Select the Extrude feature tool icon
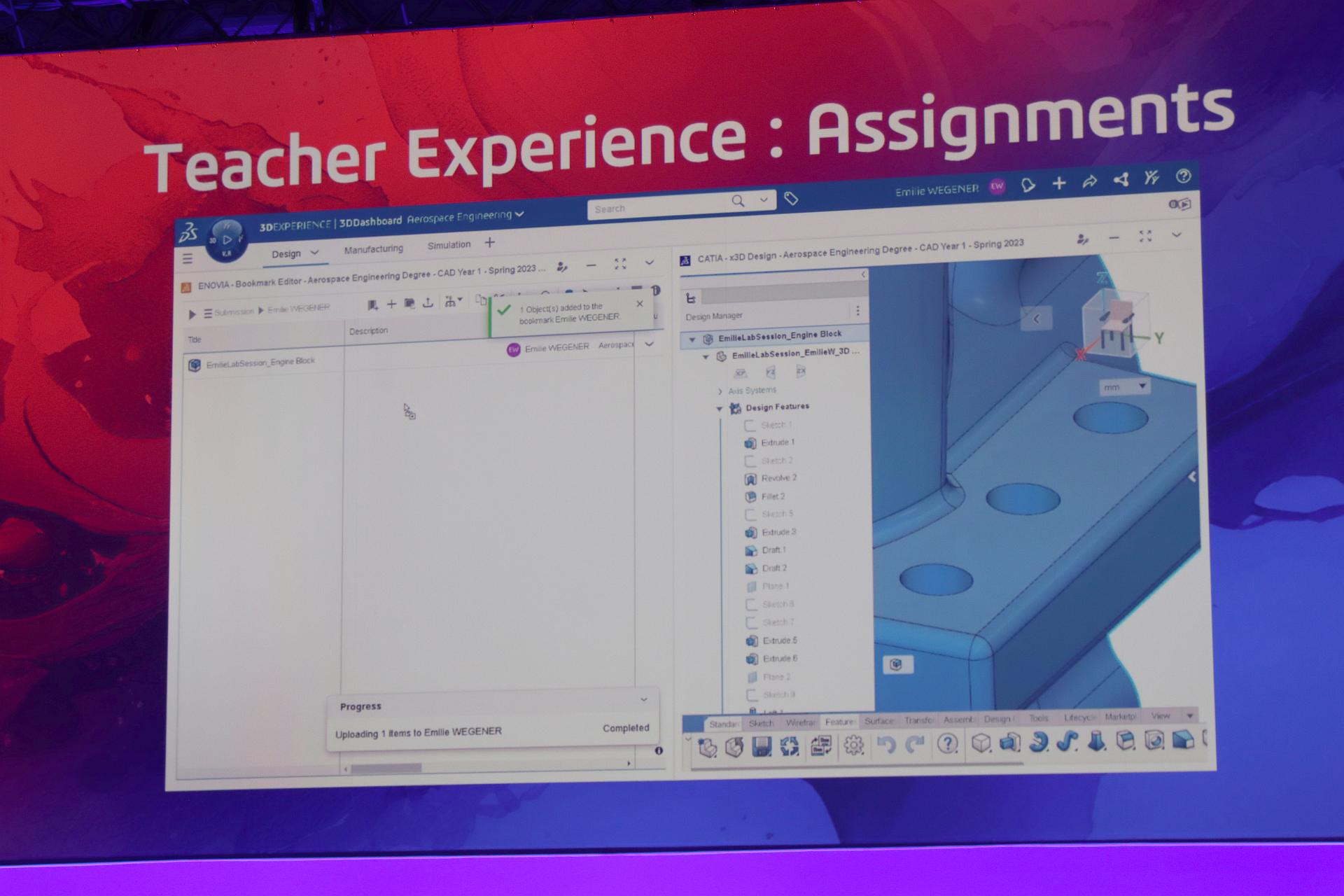 (x=1009, y=742)
